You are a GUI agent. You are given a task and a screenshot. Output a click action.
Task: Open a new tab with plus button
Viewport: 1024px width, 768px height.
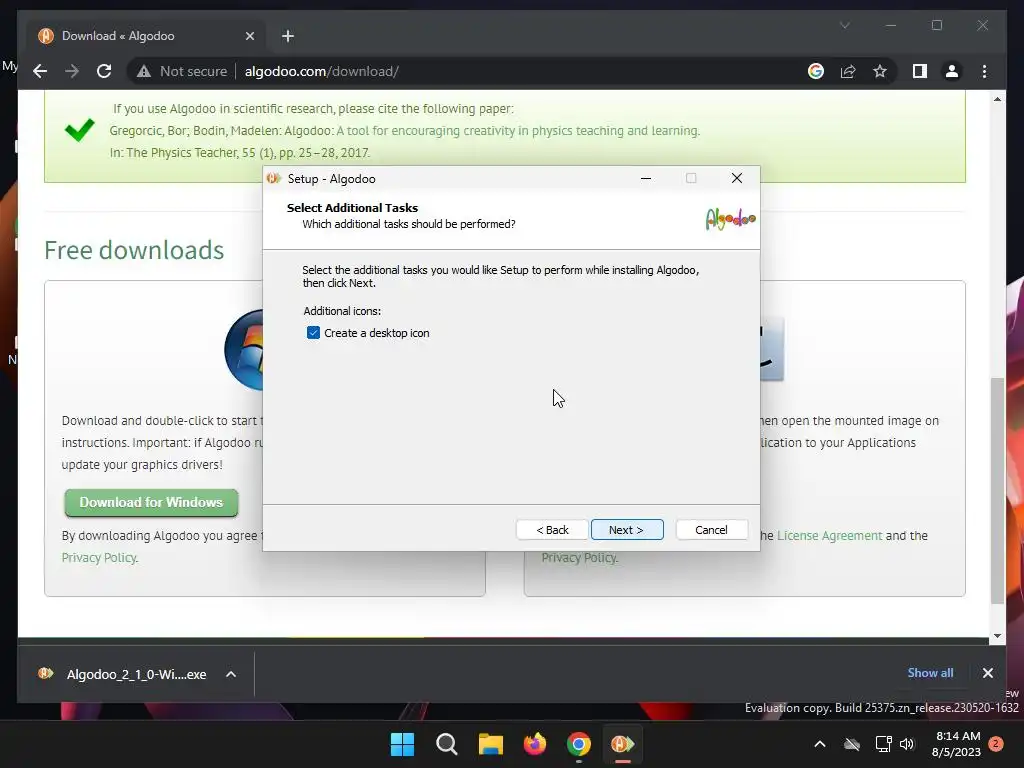pyautogui.click(x=288, y=36)
